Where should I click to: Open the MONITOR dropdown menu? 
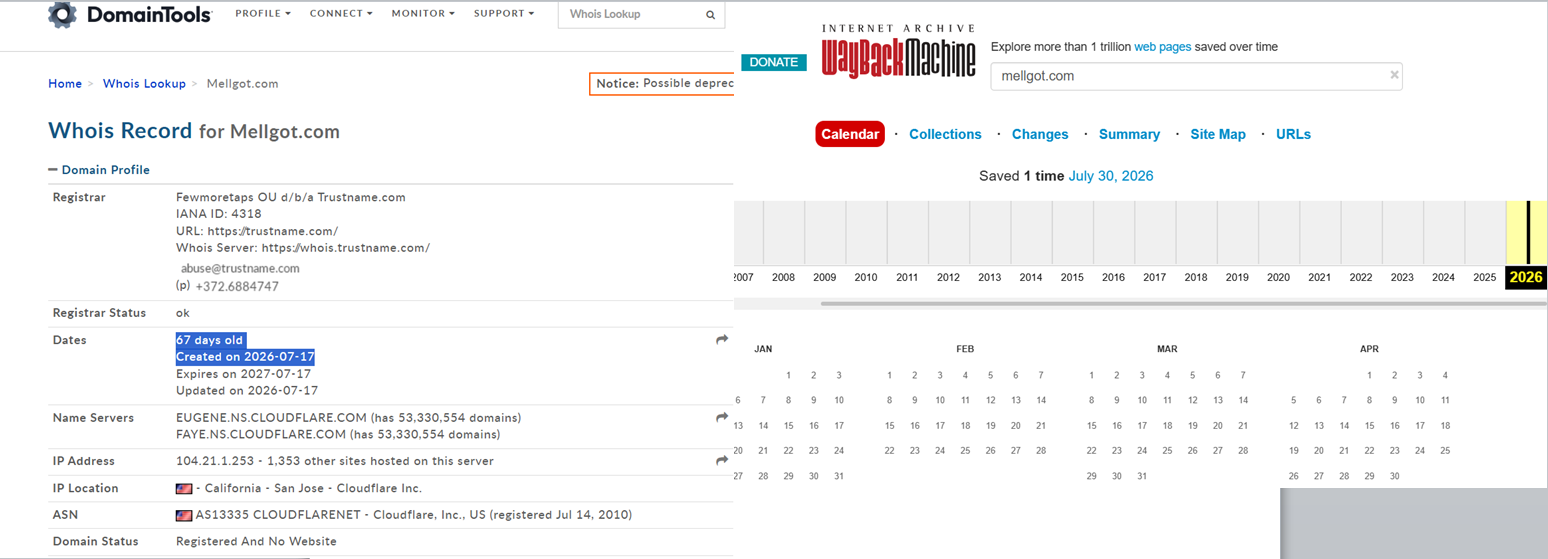coord(423,14)
